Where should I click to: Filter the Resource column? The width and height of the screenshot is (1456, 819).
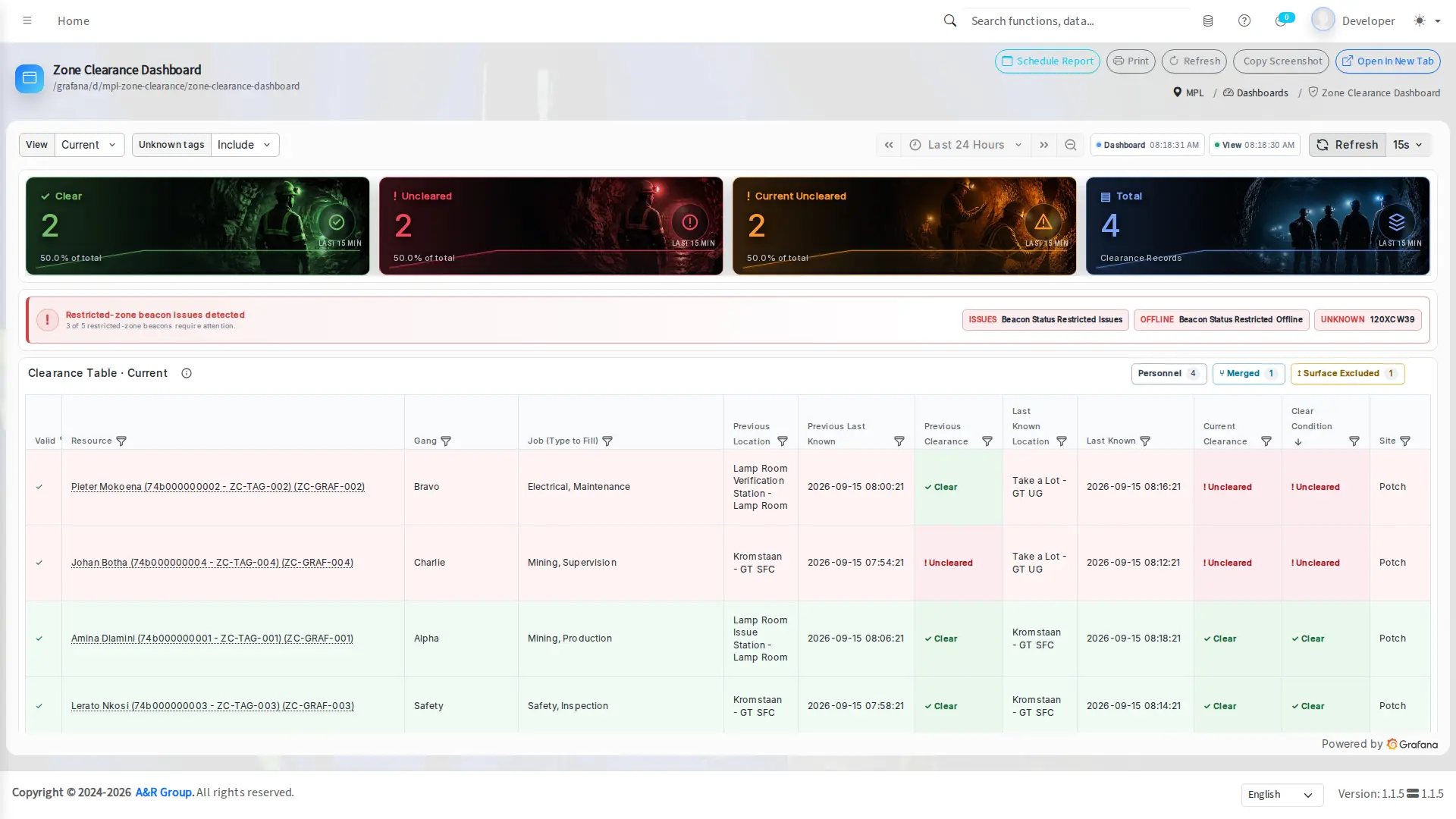click(x=121, y=441)
